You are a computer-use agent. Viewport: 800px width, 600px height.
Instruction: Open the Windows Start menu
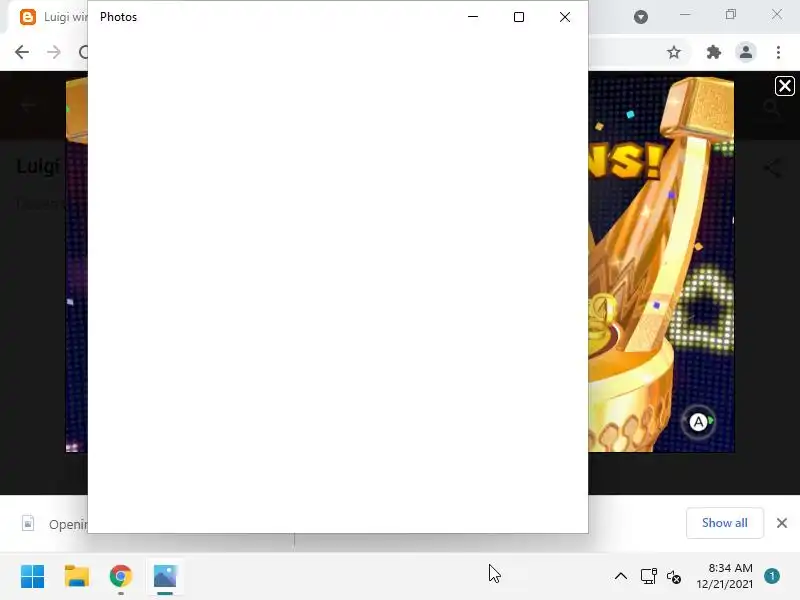point(32,577)
